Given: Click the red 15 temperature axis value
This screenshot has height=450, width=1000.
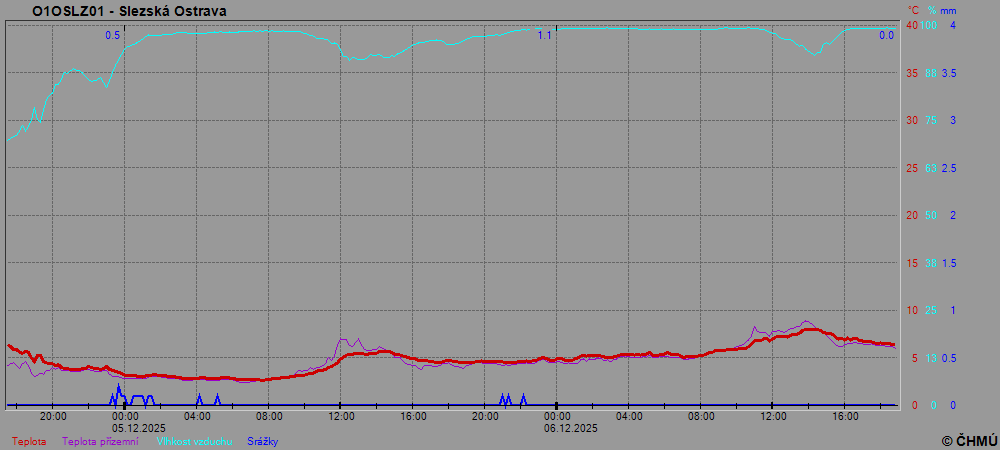Looking at the screenshot, I should point(911,263).
